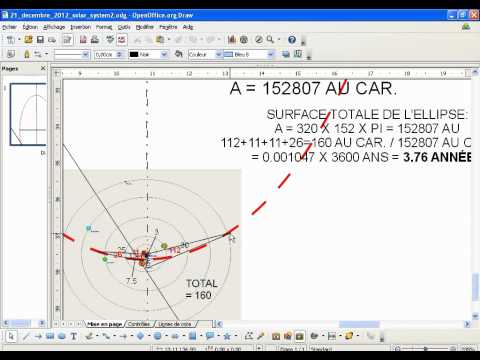Click the line width field
Image resolution: width=480 pixels, height=360 pixels.
pyautogui.click(x=106, y=54)
